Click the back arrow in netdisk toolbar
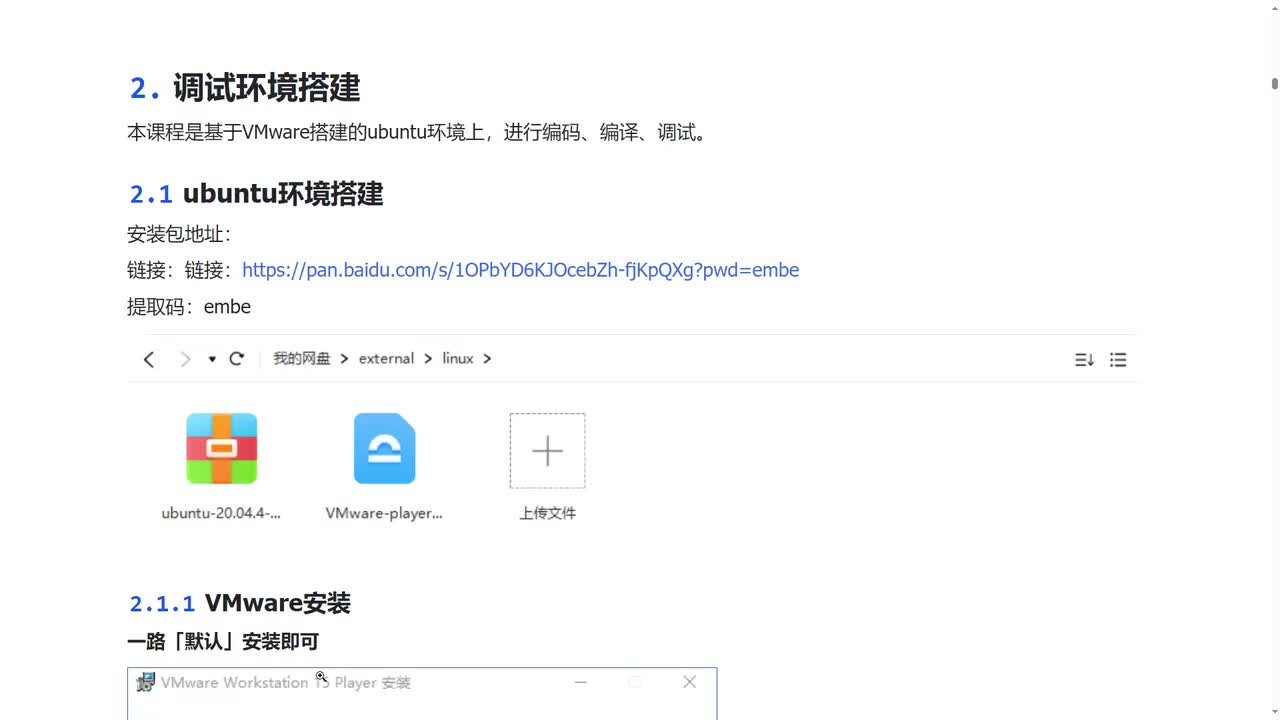The image size is (1280, 720). (x=149, y=359)
